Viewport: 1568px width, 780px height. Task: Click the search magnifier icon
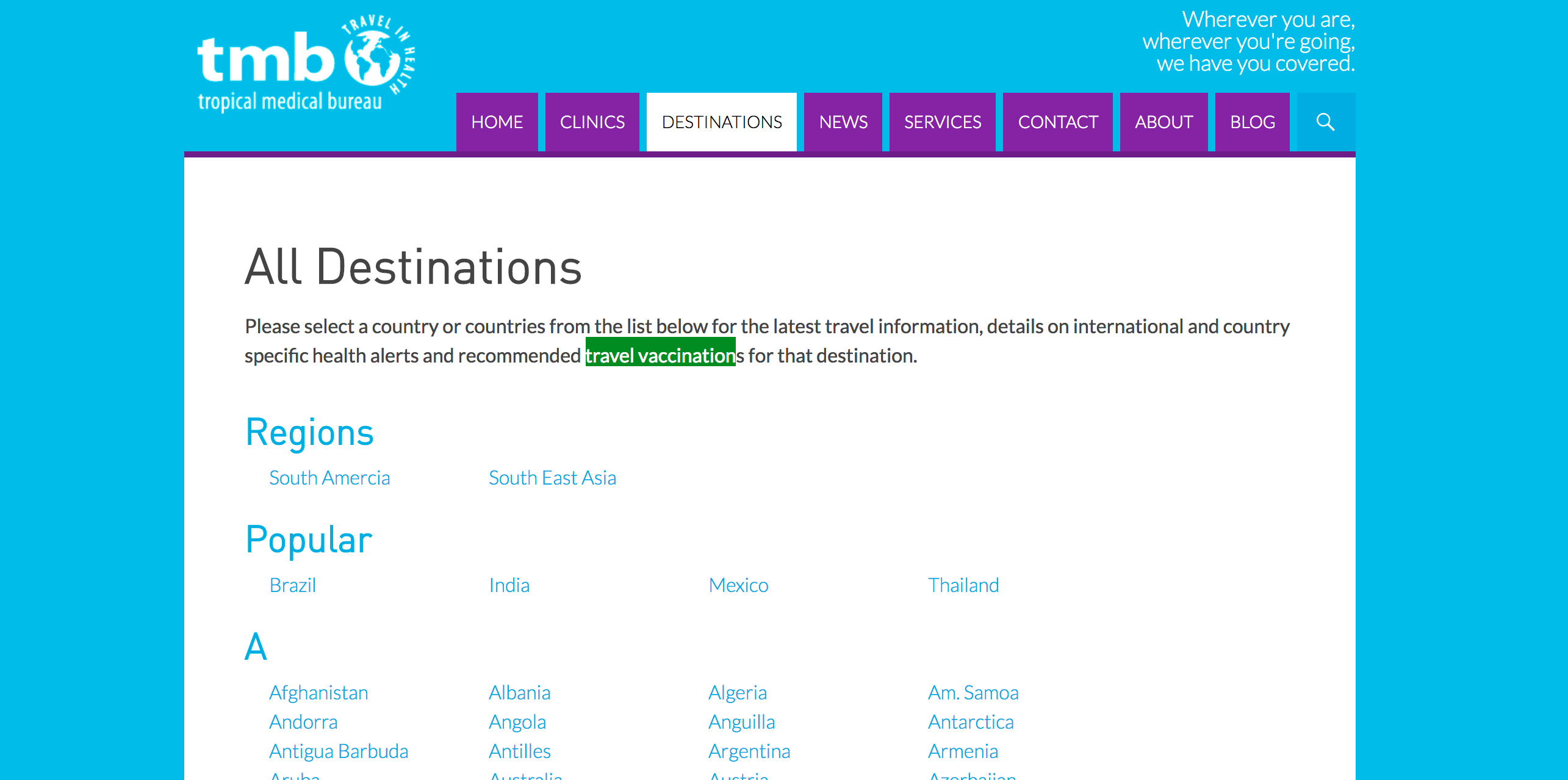point(1325,122)
